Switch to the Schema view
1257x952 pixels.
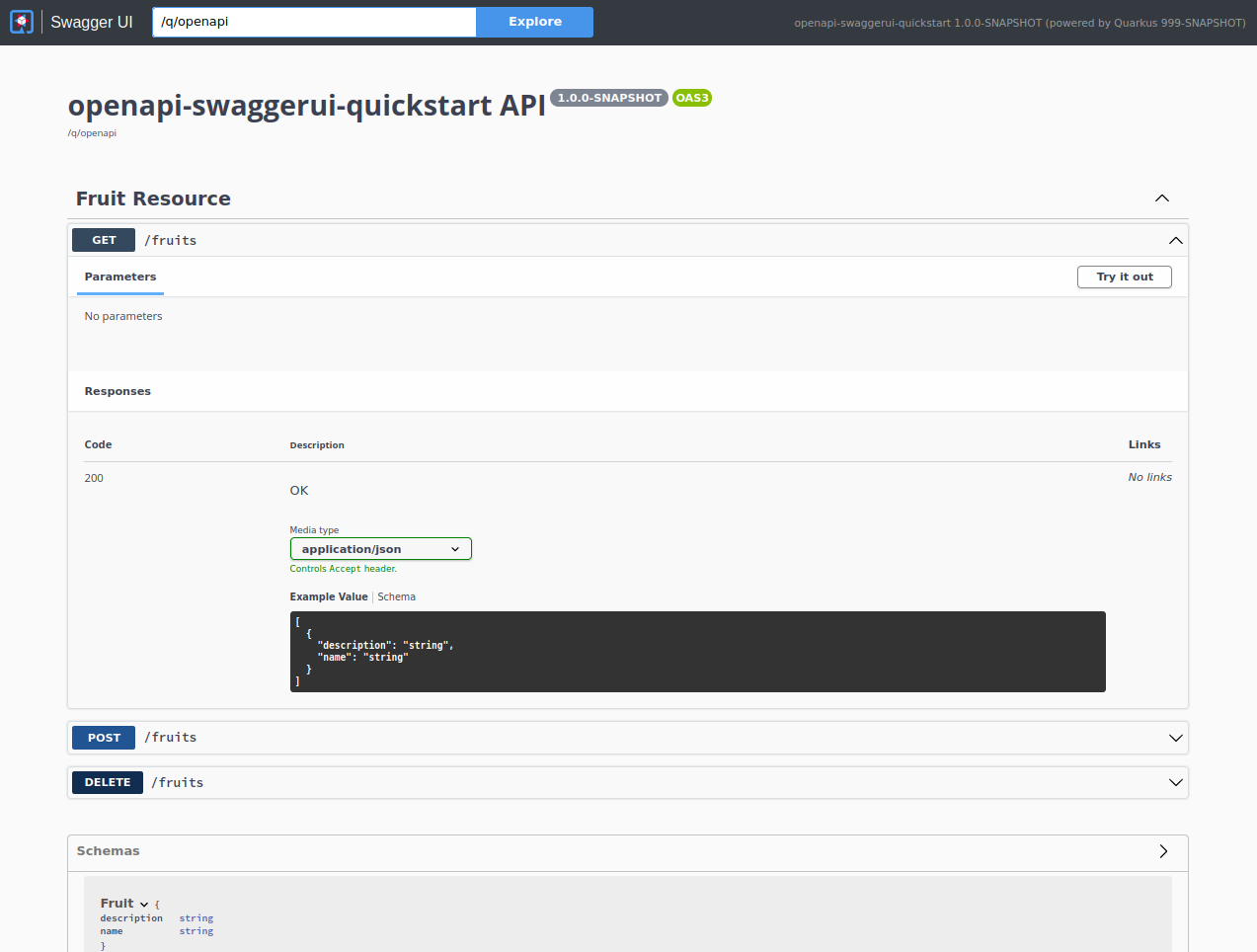coord(396,596)
